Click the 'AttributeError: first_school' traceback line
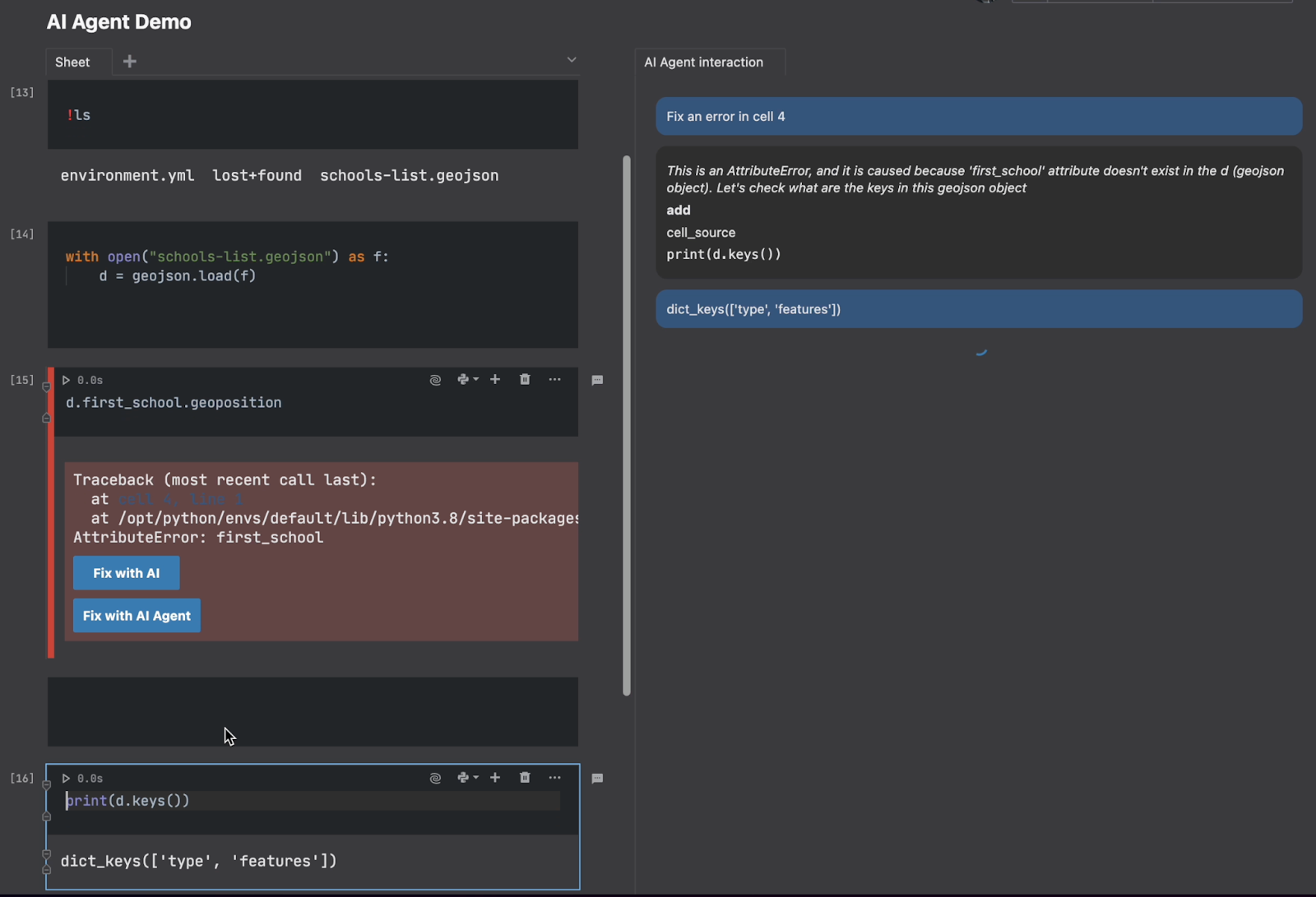Image resolution: width=1316 pixels, height=897 pixels. pos(198,538)
